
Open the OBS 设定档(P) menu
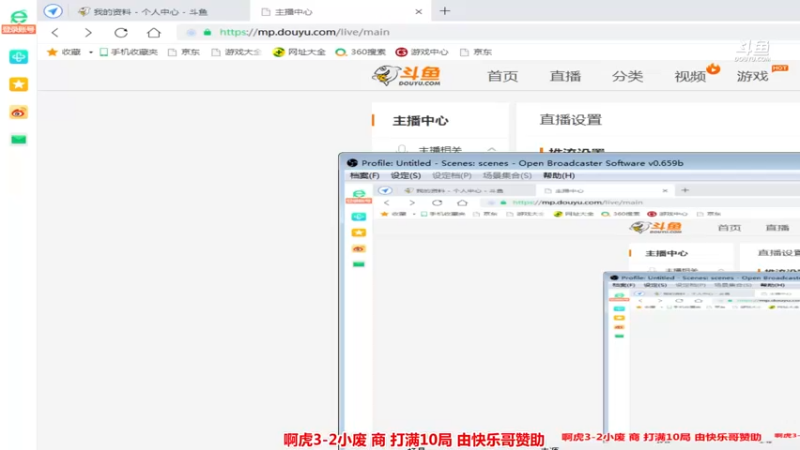tap(452, 176)
